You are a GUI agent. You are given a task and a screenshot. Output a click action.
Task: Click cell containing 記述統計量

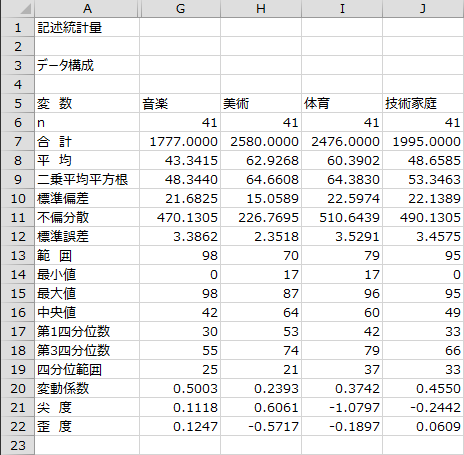87,27
